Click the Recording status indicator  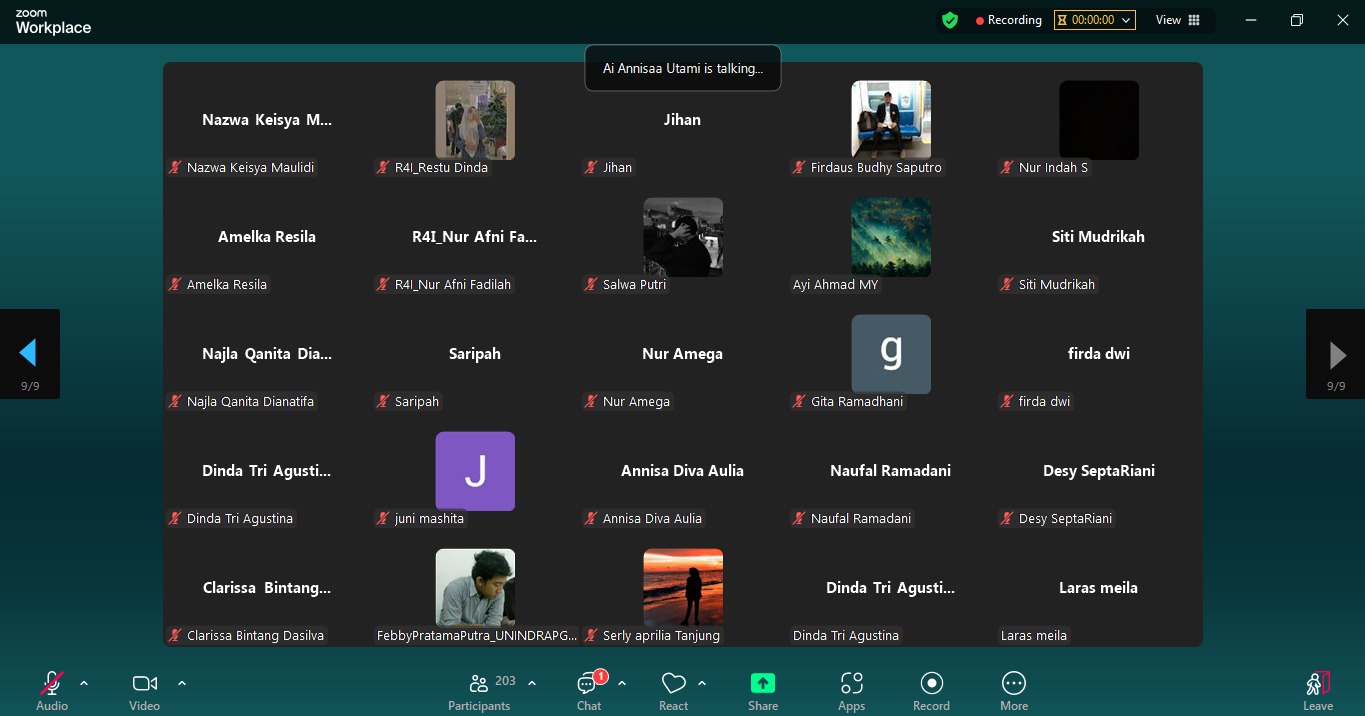(x=1008, y=20)
